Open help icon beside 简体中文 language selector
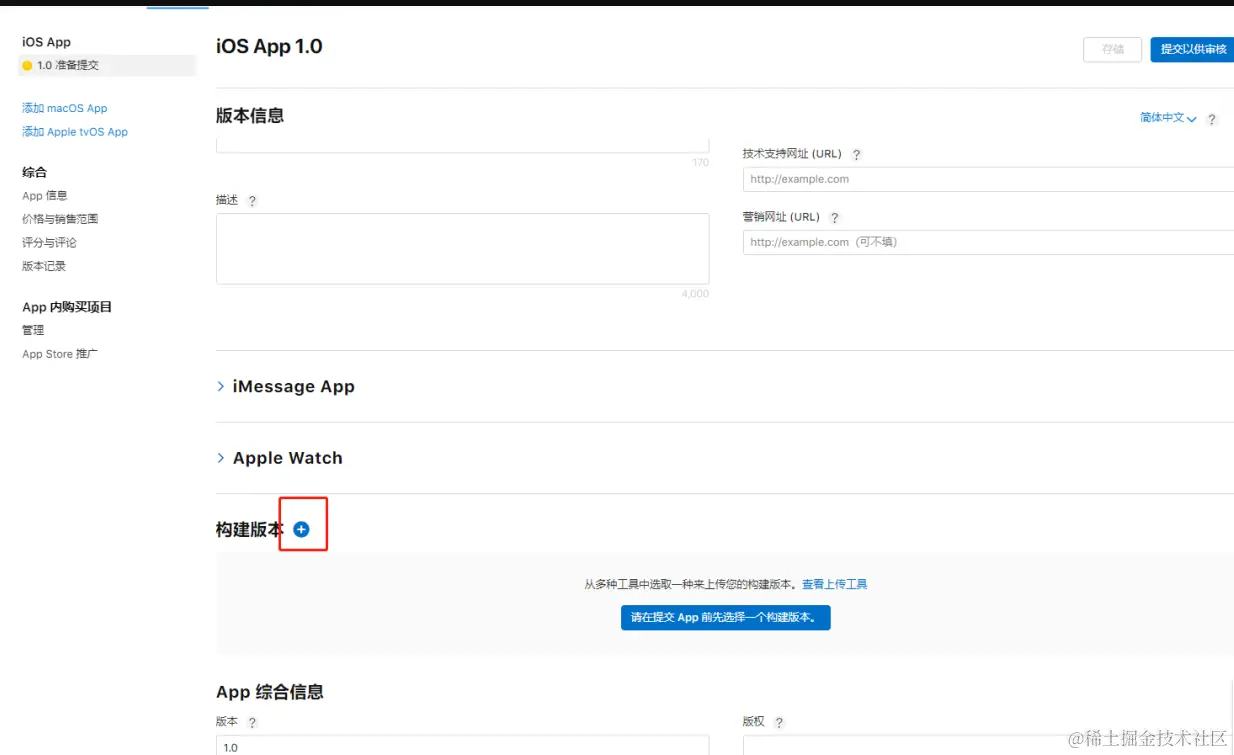 pyautogui.click(x=1211, y=119)
